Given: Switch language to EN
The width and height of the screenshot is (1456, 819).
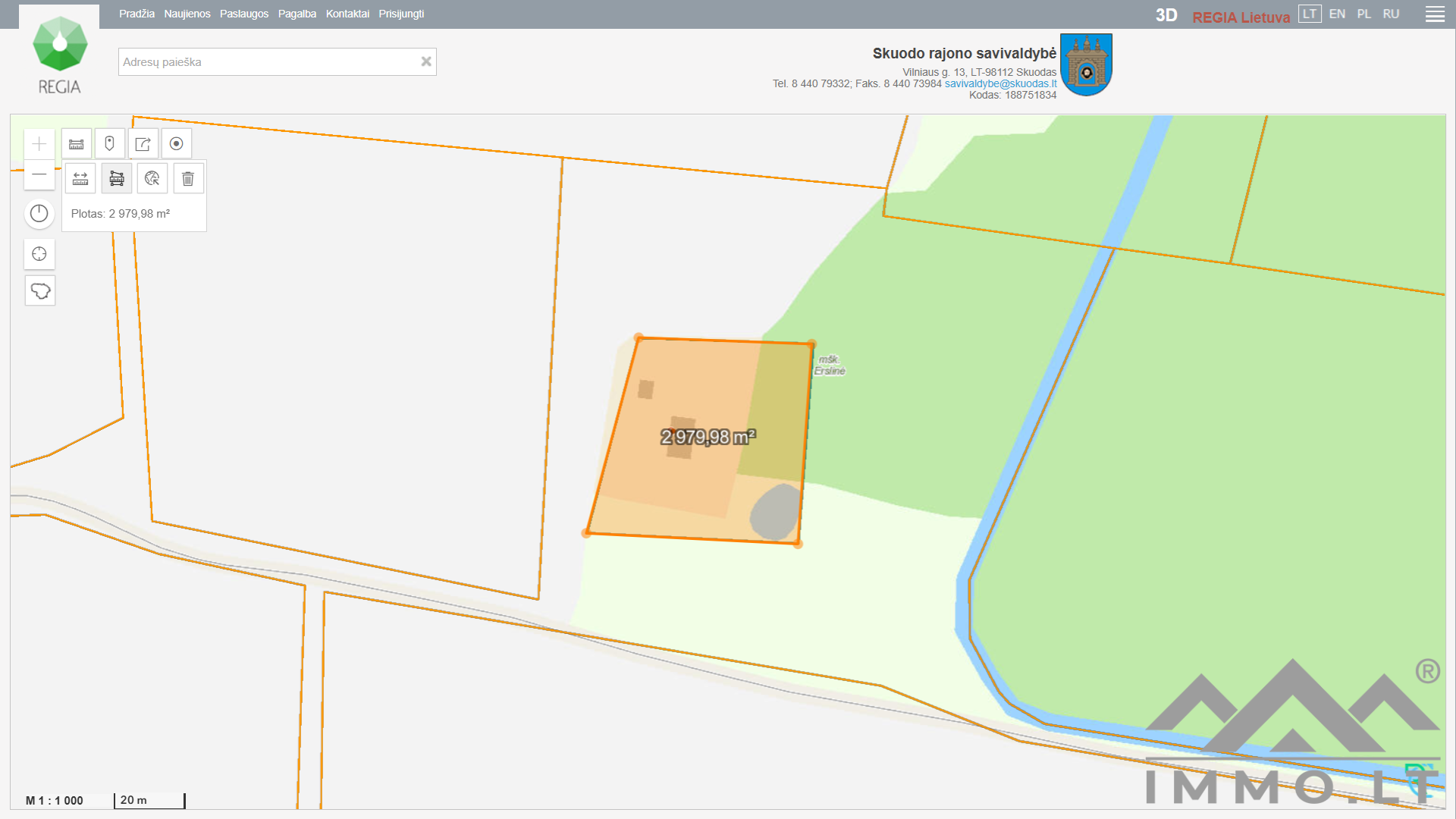Looking at the screenshot, I should point(1337,14).
